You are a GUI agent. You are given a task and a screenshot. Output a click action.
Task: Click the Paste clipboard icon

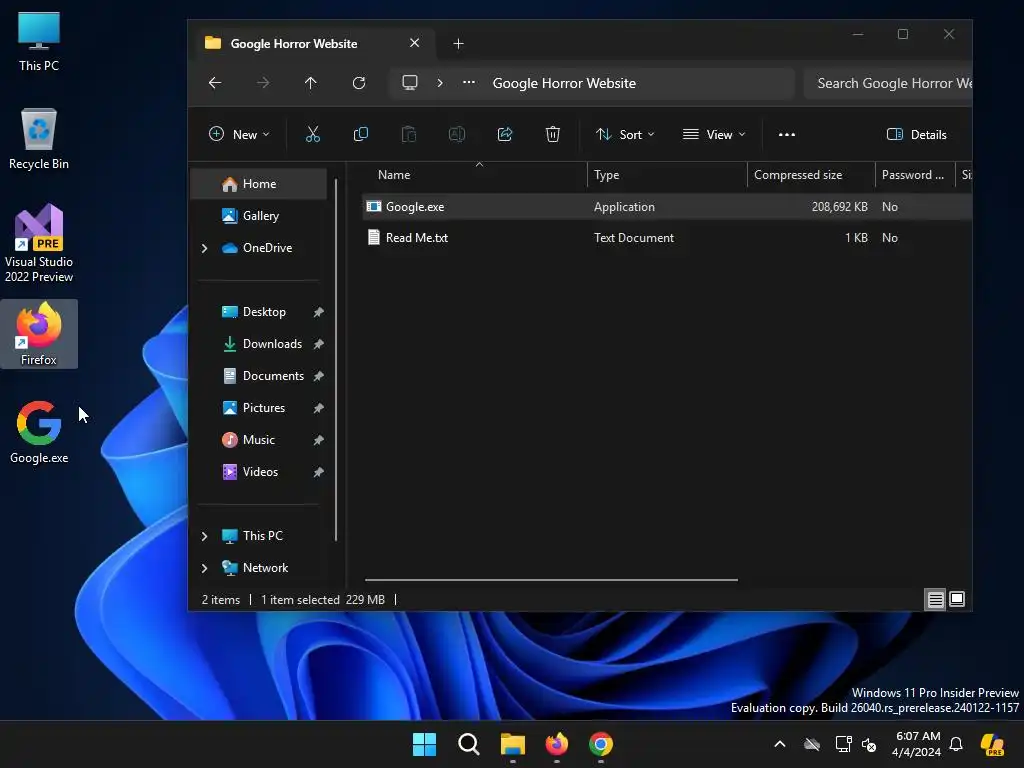coord(409,135)
